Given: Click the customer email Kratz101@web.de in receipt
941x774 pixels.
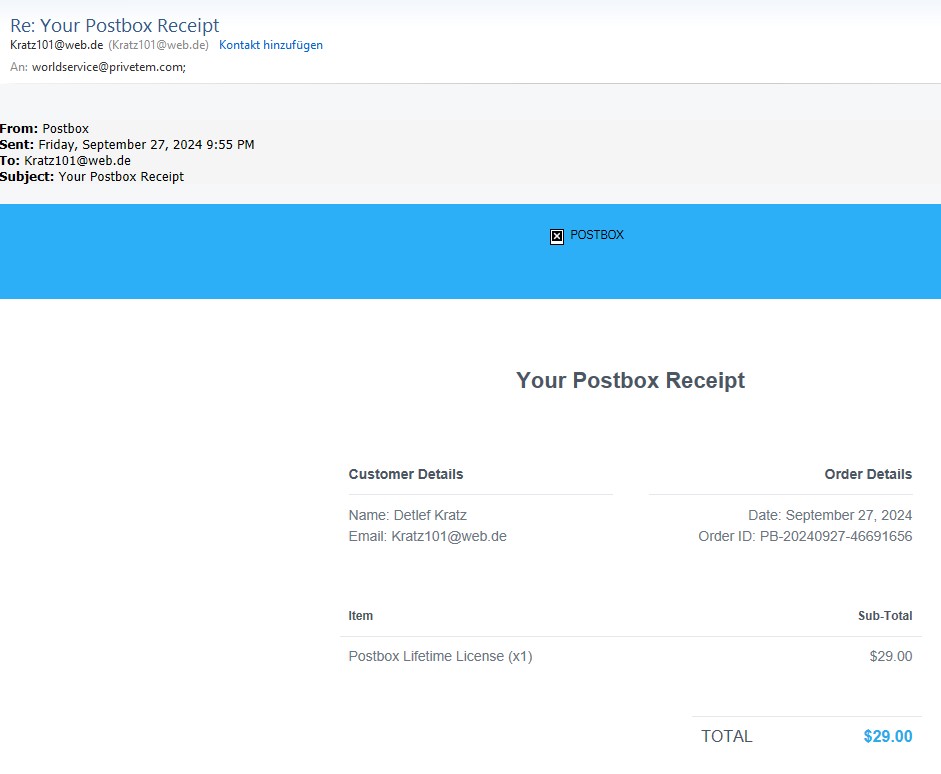Looking at the screenshot, I should point(448,536).
